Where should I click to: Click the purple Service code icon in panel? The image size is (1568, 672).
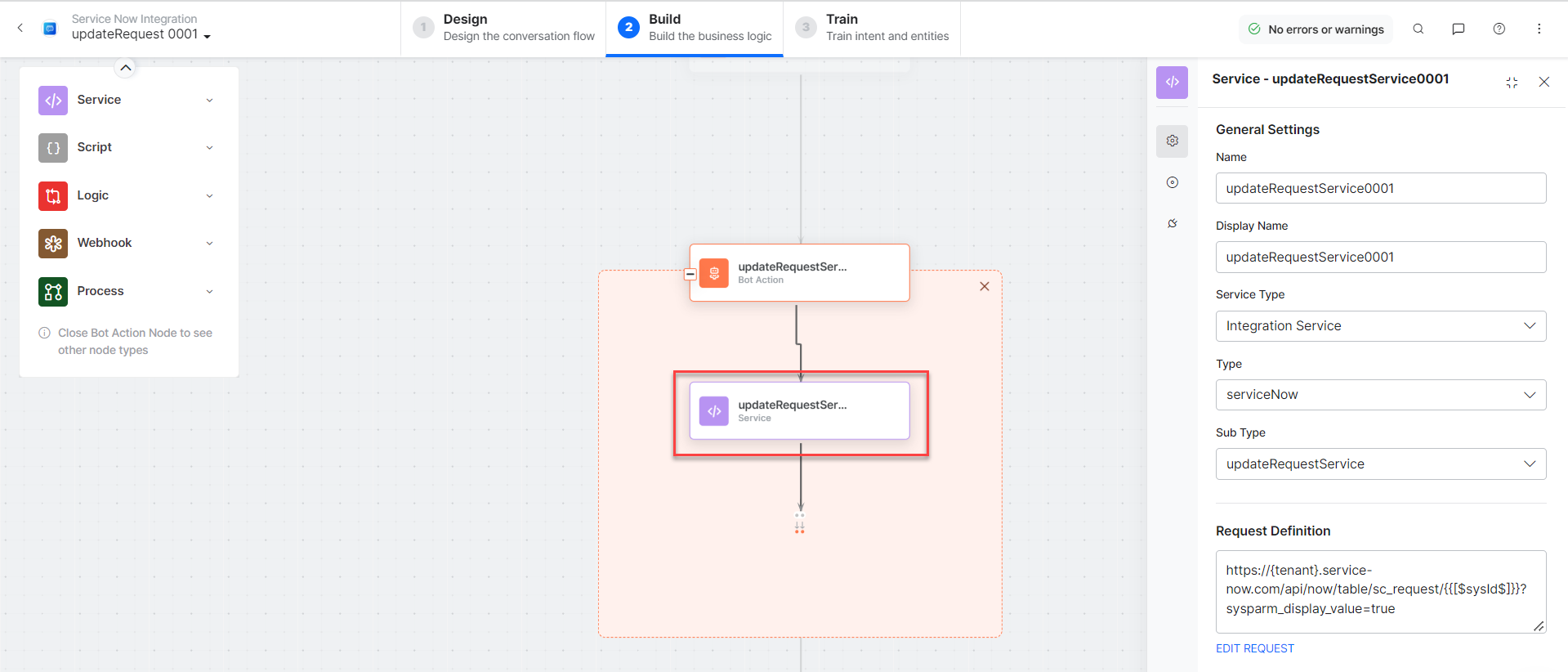point(1172,82)
